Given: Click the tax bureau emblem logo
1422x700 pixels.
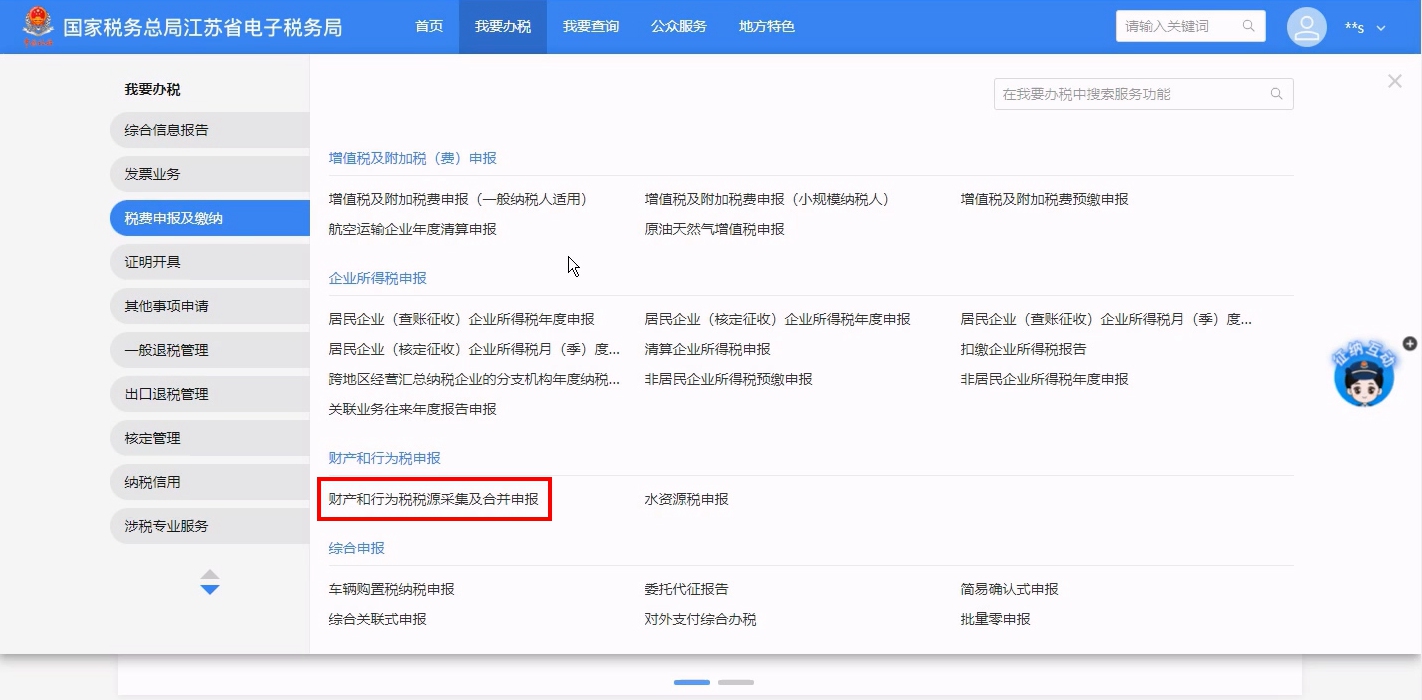Looking at the screenshot, I should [38, 27].
